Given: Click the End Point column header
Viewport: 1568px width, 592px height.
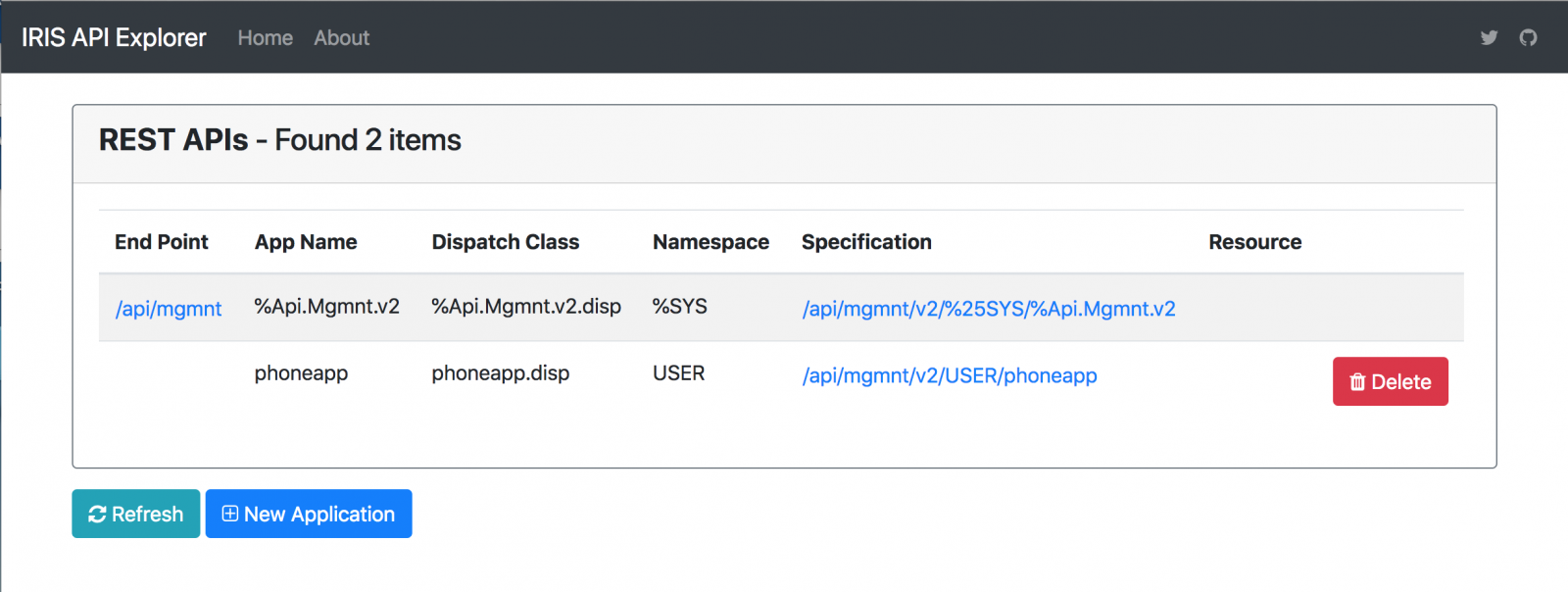Looking at the screenshot, I should point(162,242).
